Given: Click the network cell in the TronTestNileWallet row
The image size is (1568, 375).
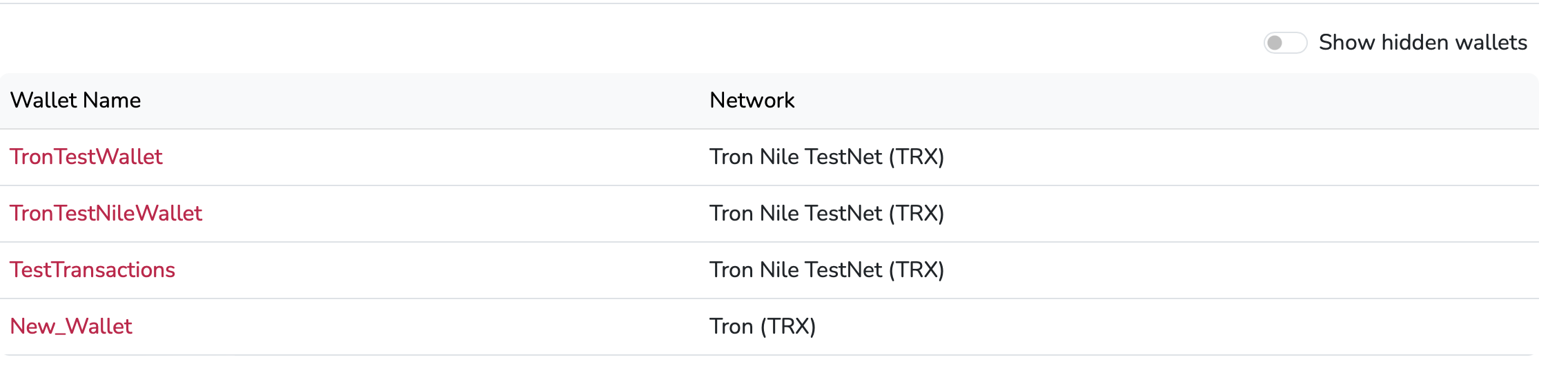Looking at the screenshot, I should pyautogui.click(x=826, y=214).
